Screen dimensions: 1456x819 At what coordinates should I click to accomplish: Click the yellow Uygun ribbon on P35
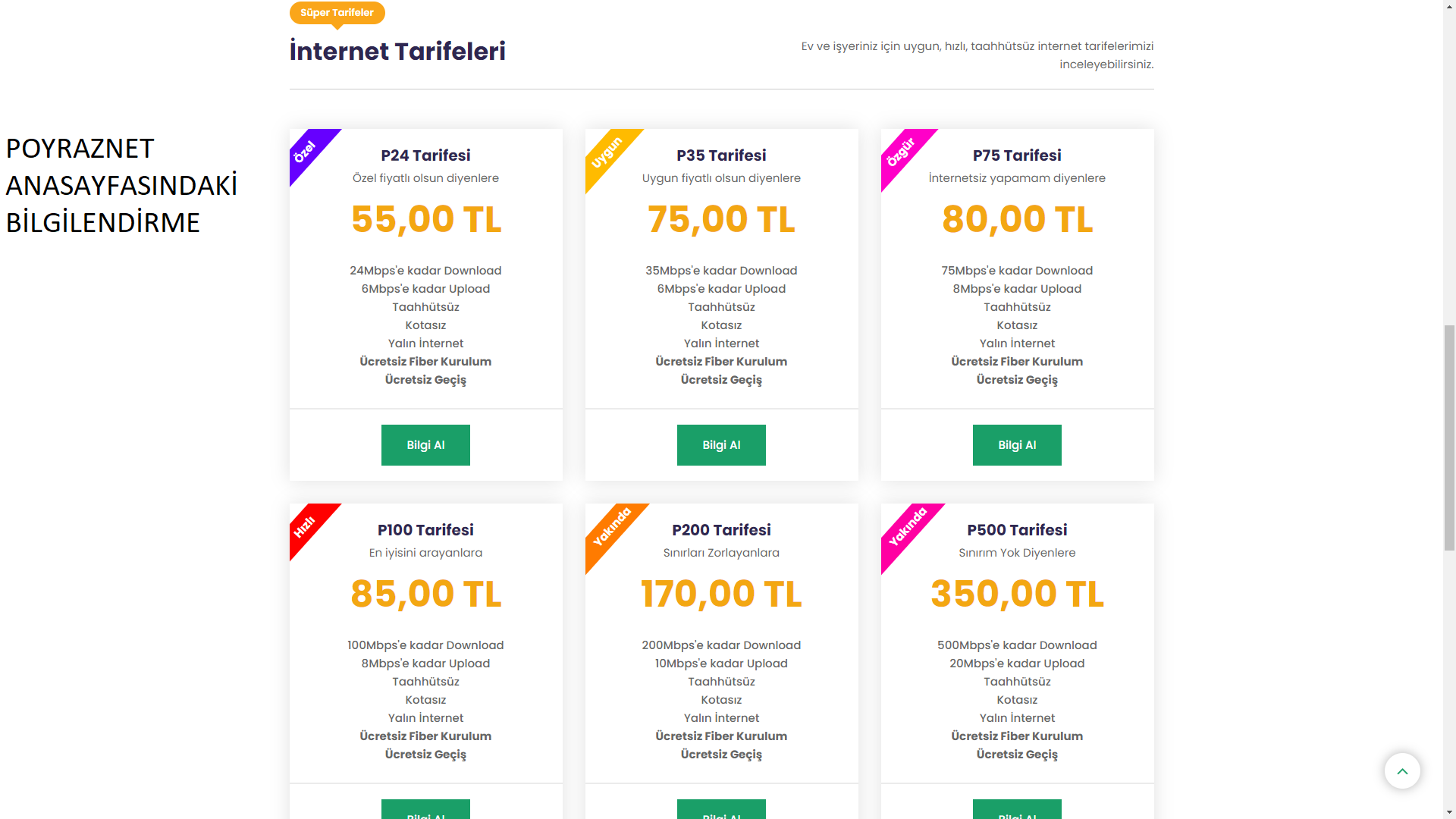coord(606,152)
